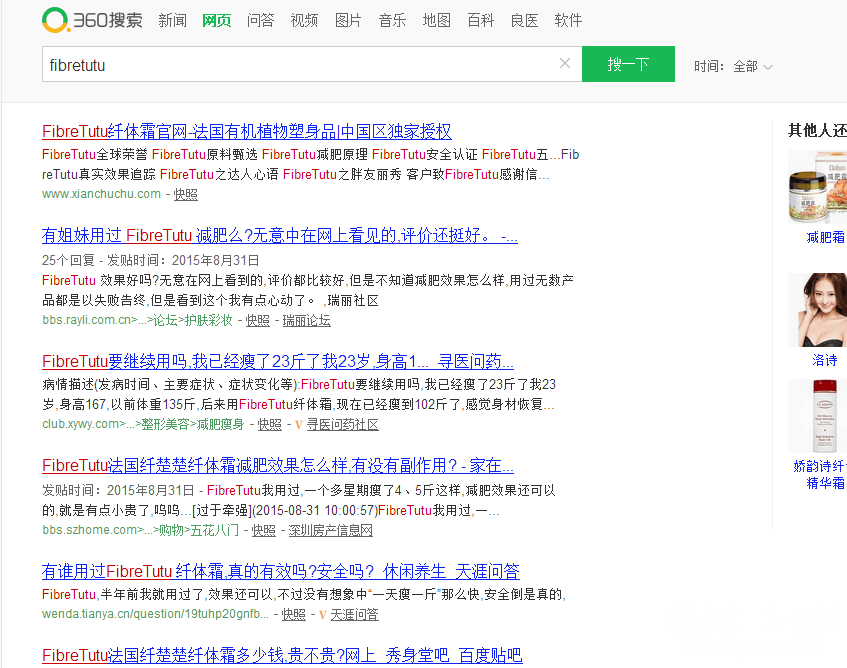Click the 25个回复 发贴时间 2015年8月31日 text
Screen dimensions: 847x668
(151, 260)
